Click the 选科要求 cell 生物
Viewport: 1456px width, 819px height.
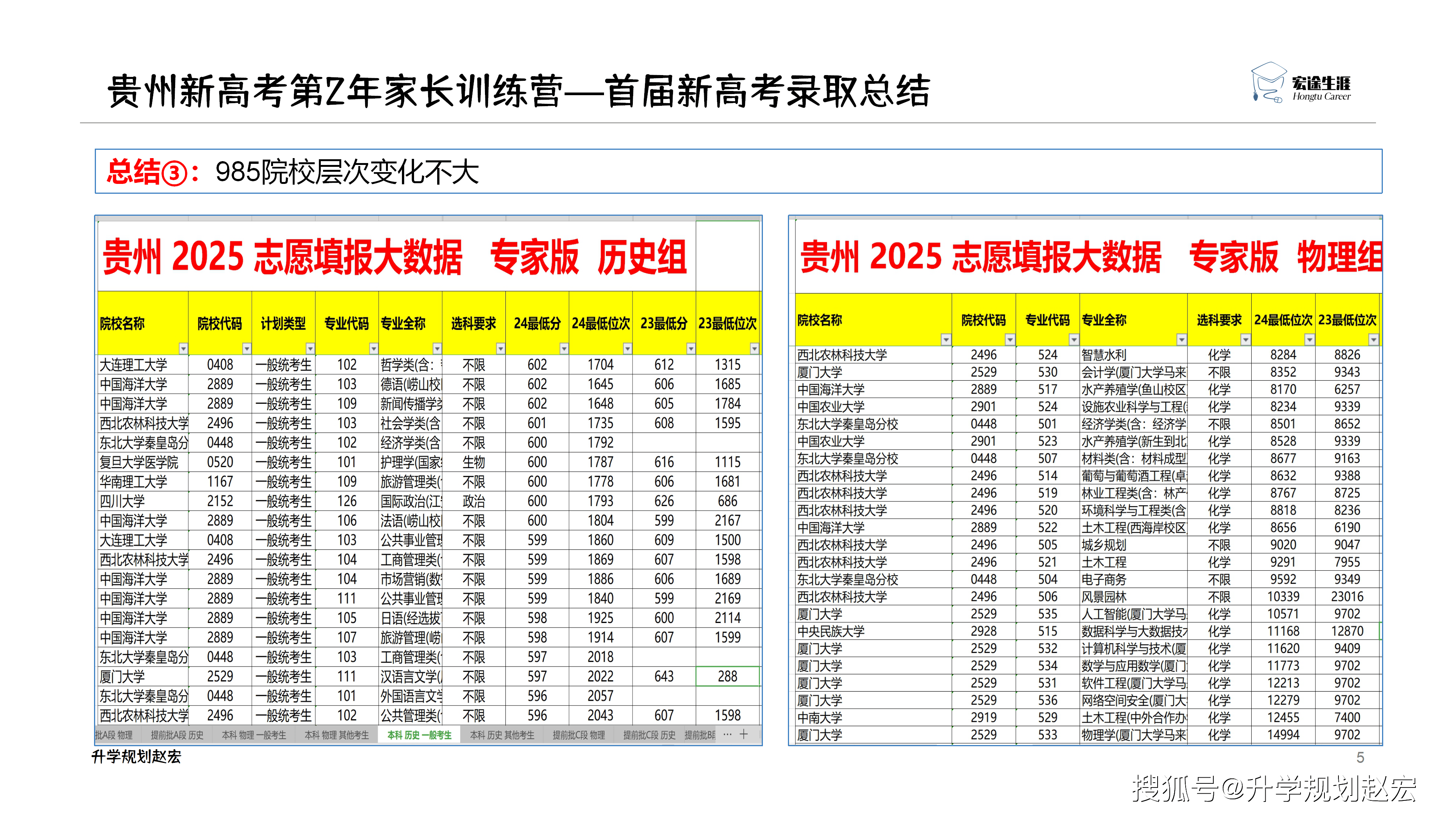(474, 462)
